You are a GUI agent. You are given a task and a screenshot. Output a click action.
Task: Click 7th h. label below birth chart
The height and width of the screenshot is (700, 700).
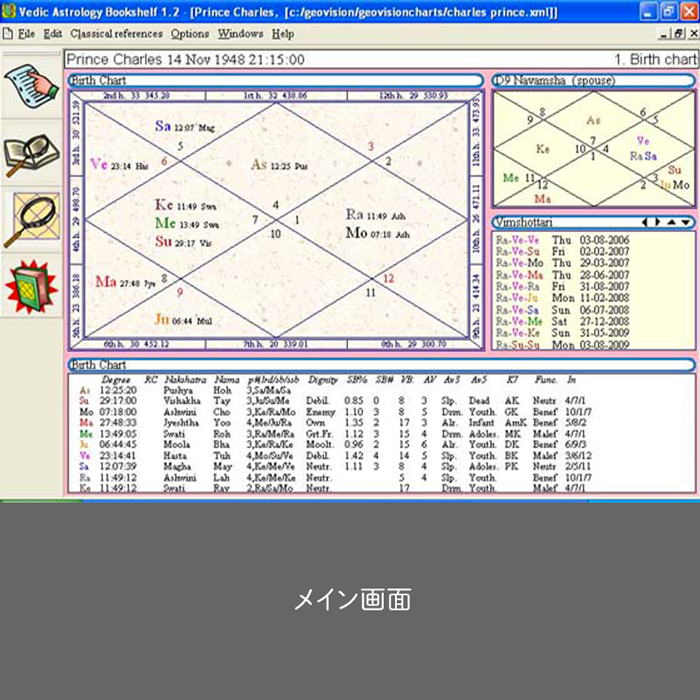pos(275,344)
